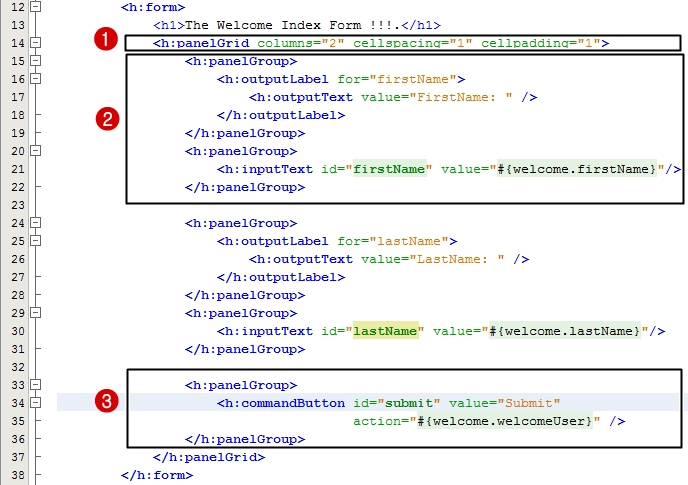The image size is (688, 485).
Task: Click line number 38 in the gutter
Action: (18, 475)
